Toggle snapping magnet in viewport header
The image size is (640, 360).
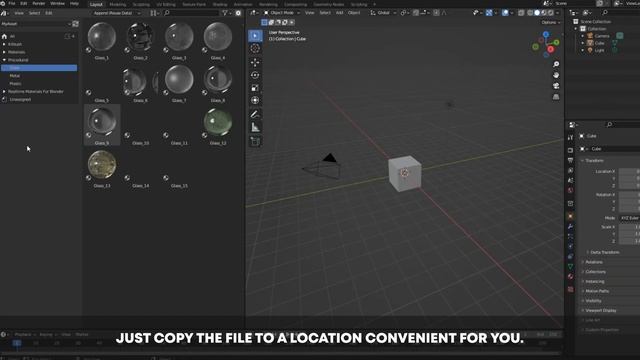pyautogui.click(x=416, y=13)
